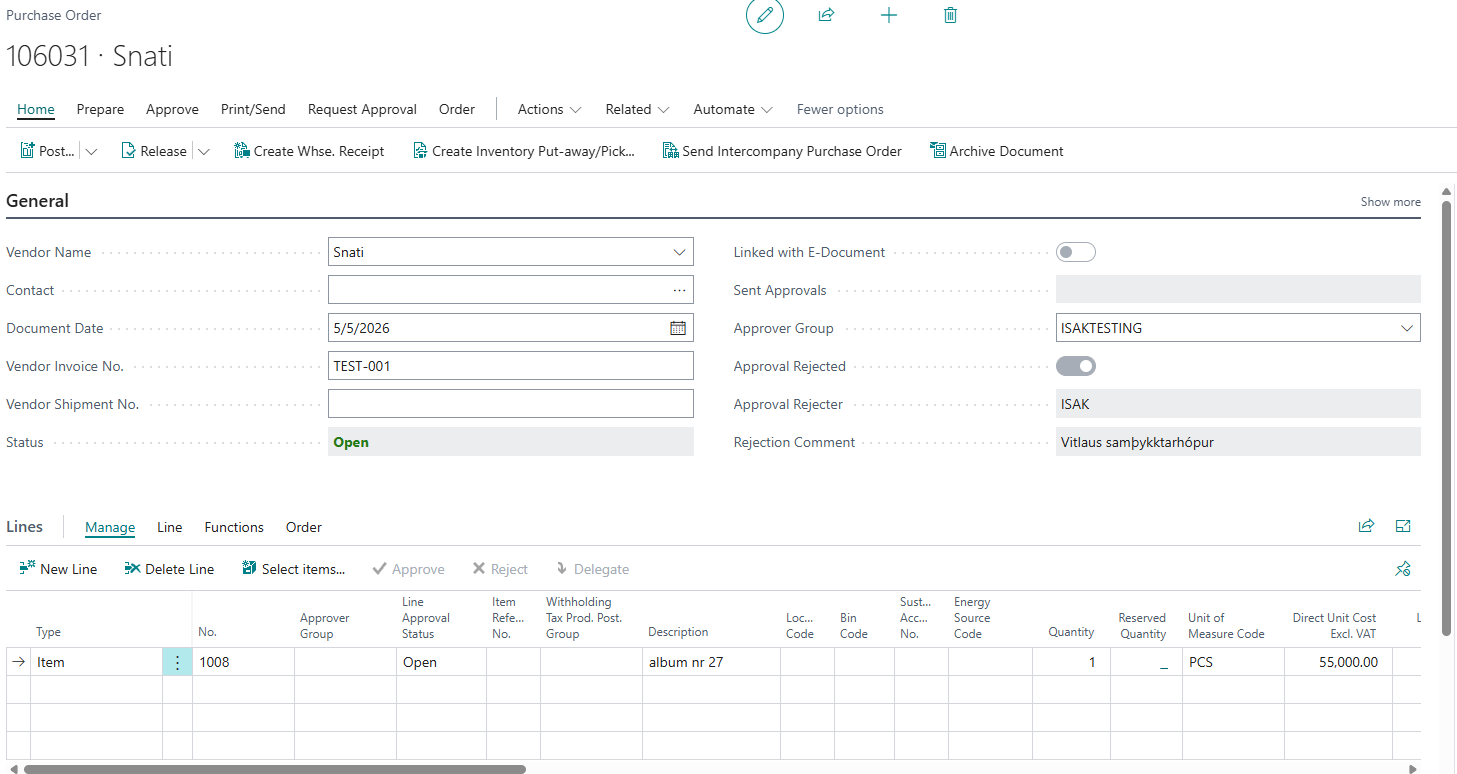Open the Actions menu
The height and width of the screenshot is (774, 1457).
pyautogui.click(x=549, y=109)
